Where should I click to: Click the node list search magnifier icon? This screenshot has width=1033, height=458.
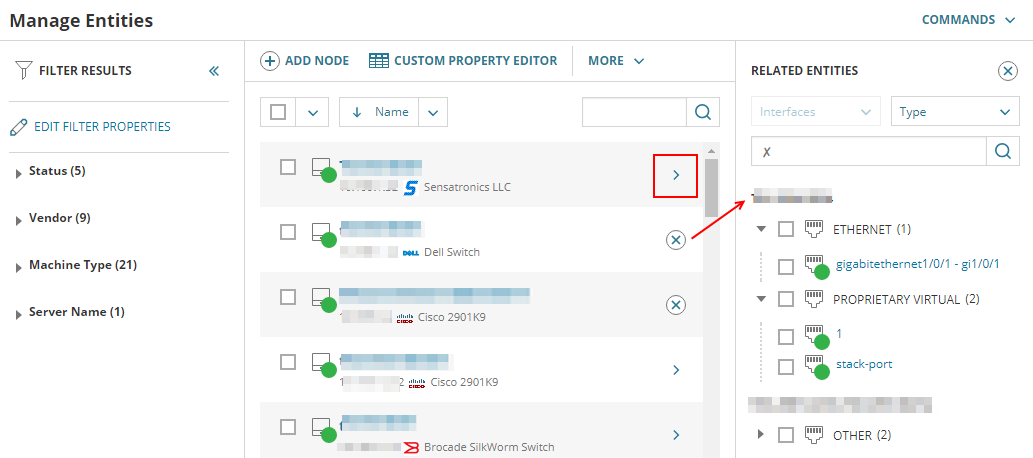pyautogui.click(x=703, y=112)
